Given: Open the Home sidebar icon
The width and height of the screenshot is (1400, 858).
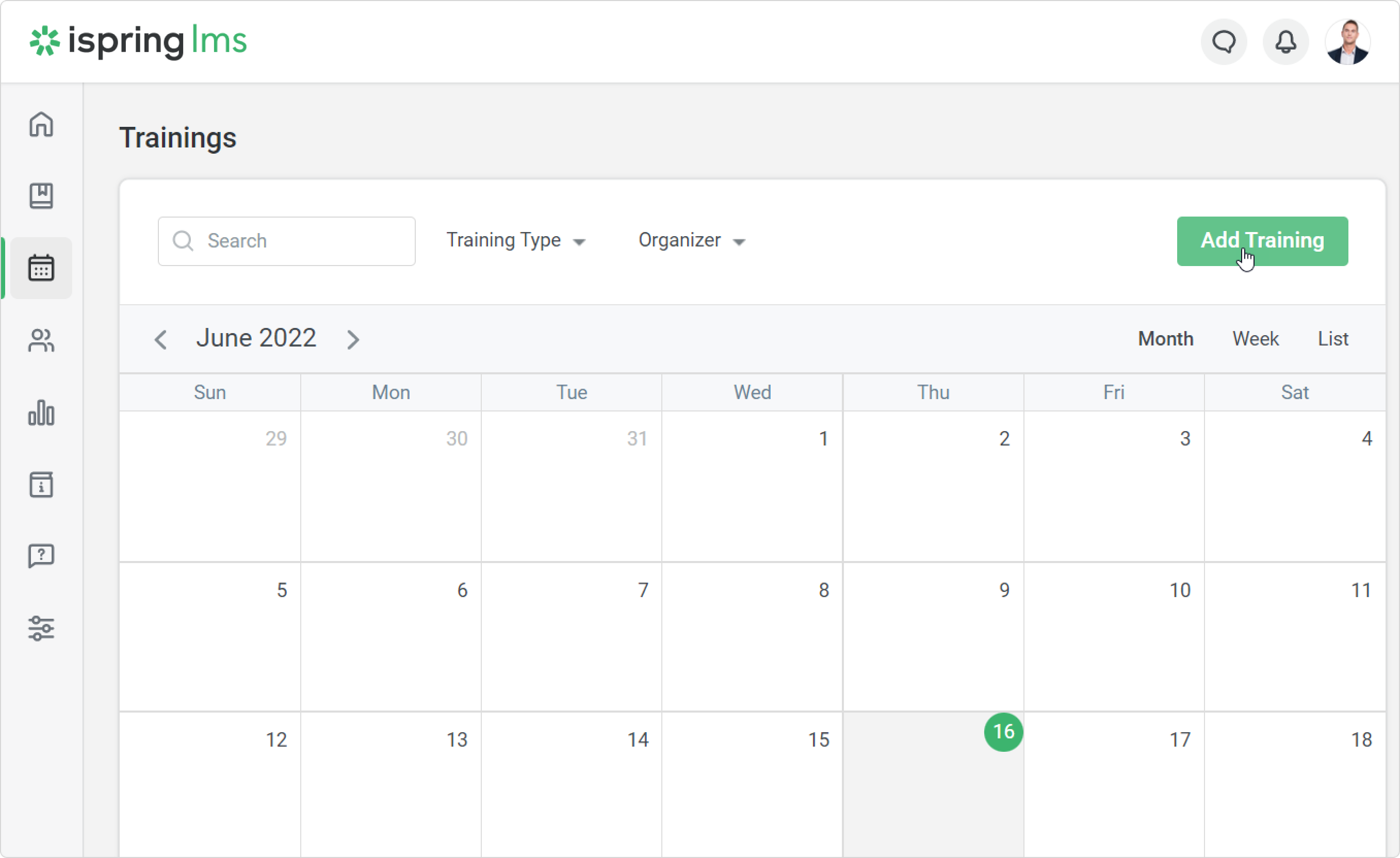Looking at the screenshot, I should (x=41, y=124).
